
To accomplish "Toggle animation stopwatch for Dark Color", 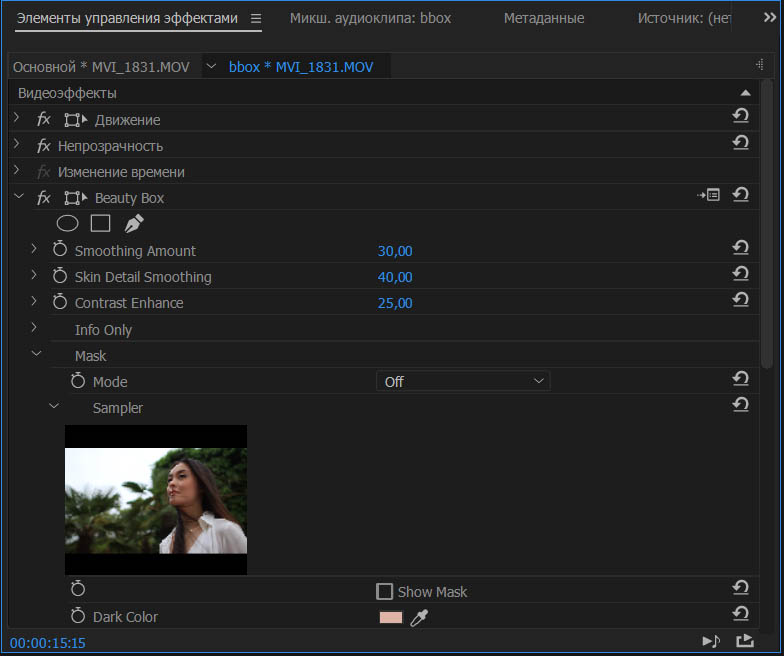I will click(78, 615).
